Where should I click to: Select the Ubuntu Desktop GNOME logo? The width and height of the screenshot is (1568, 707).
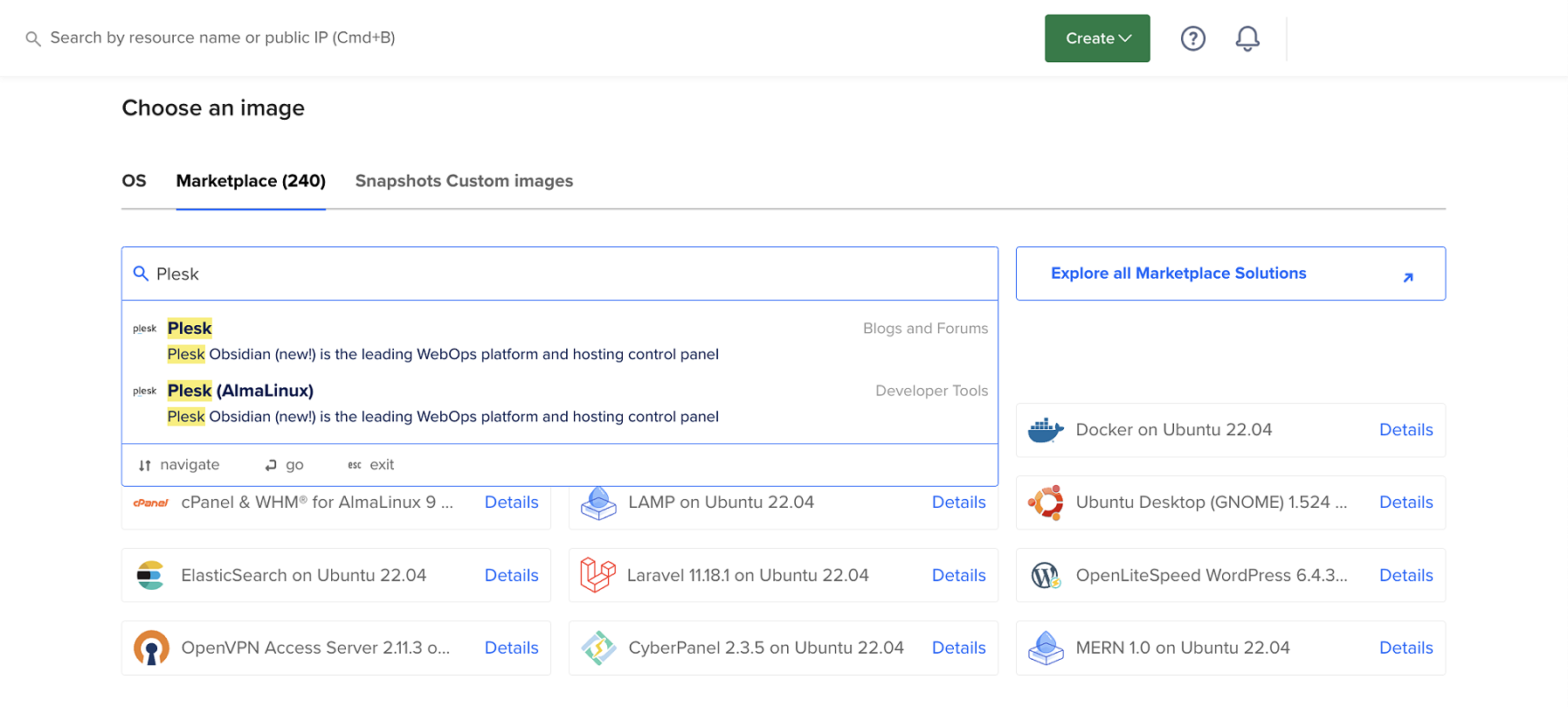point(1045,503)
